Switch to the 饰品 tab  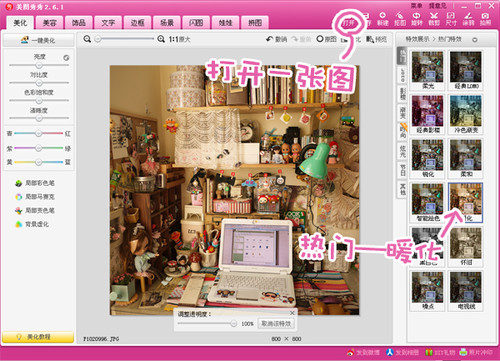coord(79,22)
